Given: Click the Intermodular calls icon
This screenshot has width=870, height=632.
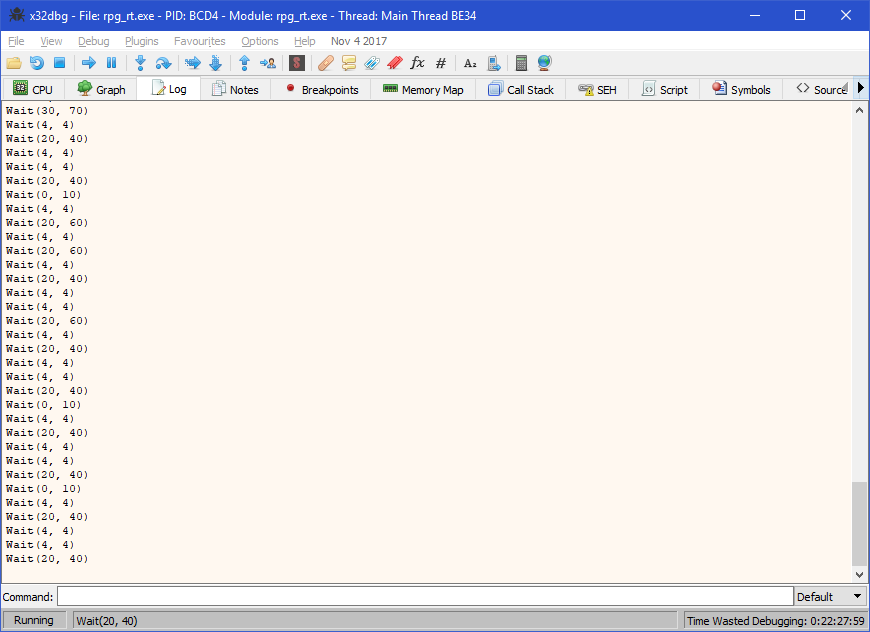Looking at the screenshot, I should tap(493, 63).
